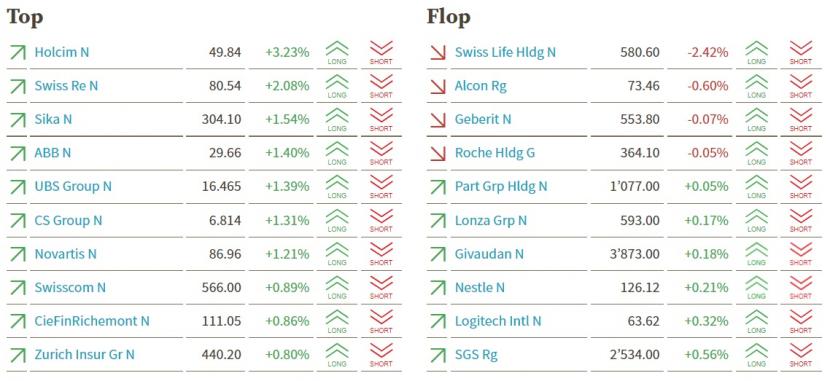Open the Part Grp Hldg N link
Image resolution: width=830 pixels, height=381 pixels.
tap(501, 187)
